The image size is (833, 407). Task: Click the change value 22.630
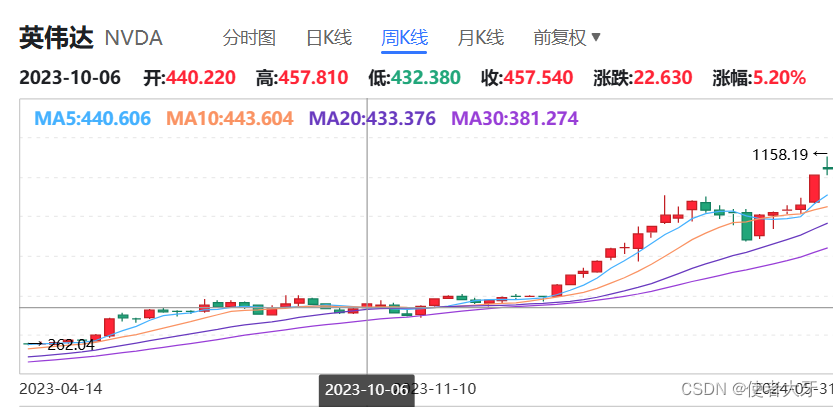pos(662,78)
